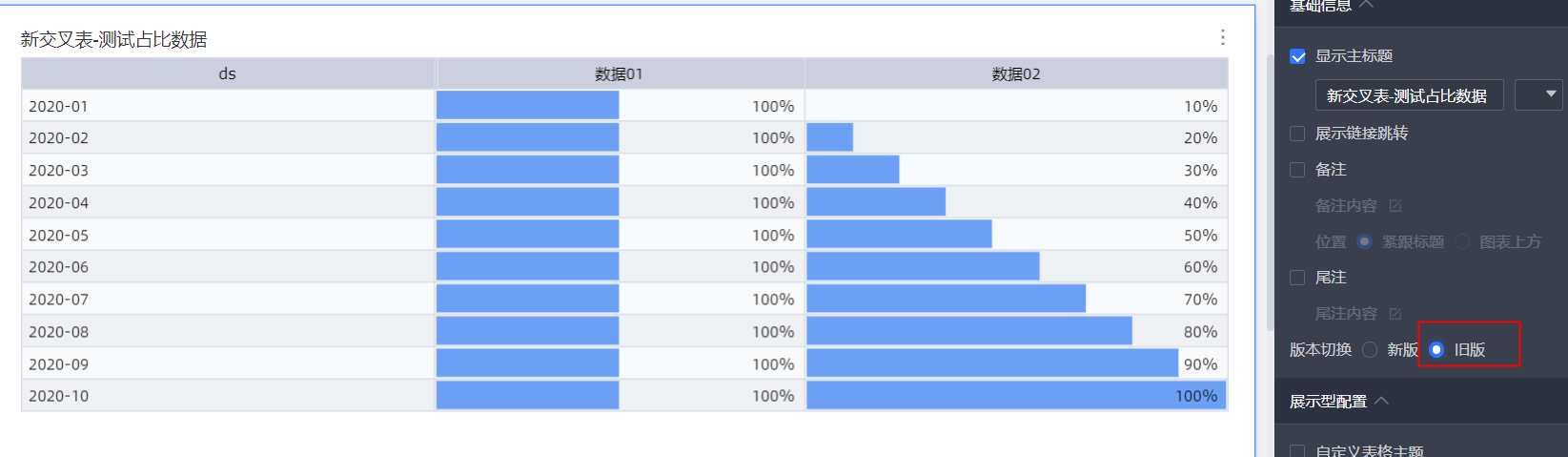
Task: Choose the 紧跟标题 position radio option
Action: point(1364,242)
